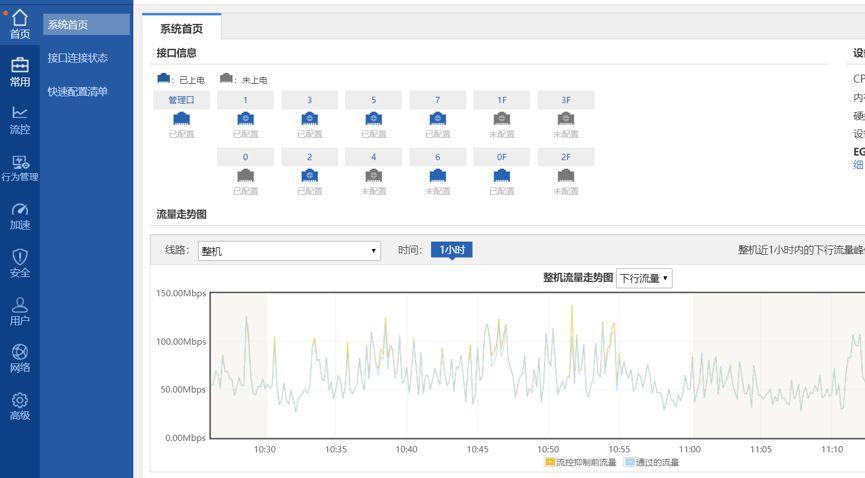Open the 高级 advanced gear section
The image size is (865, 478).
coord(20,407)
